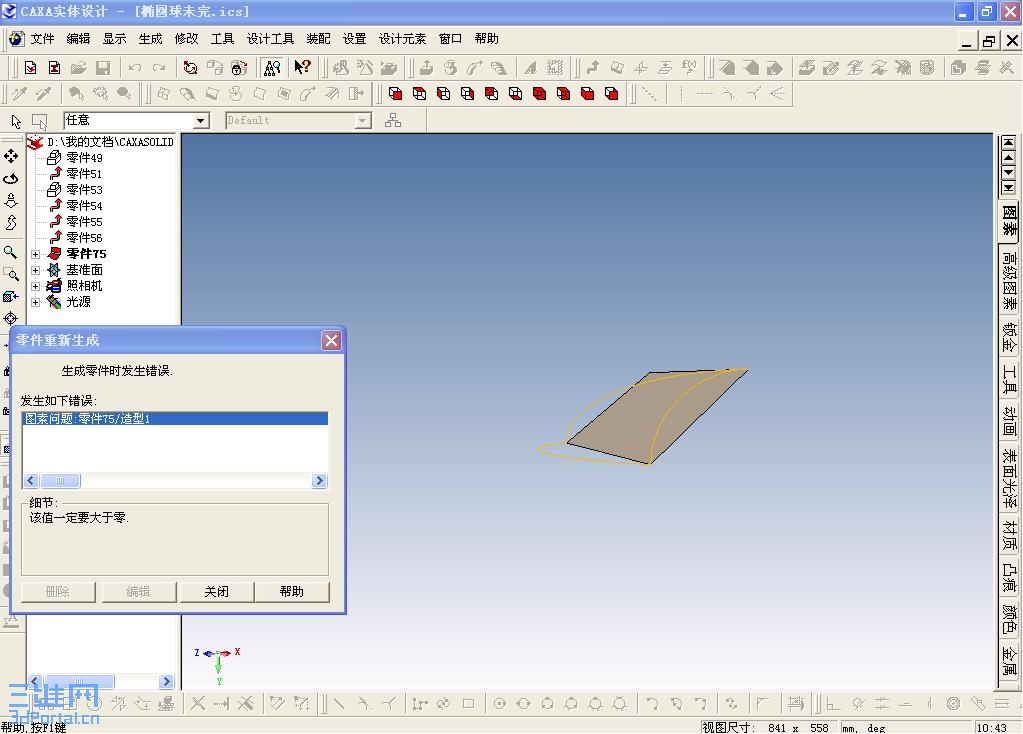Open the 任意 selection filter dropdown
This screenshot has height=734, width=1023.
tap(200, 121)
